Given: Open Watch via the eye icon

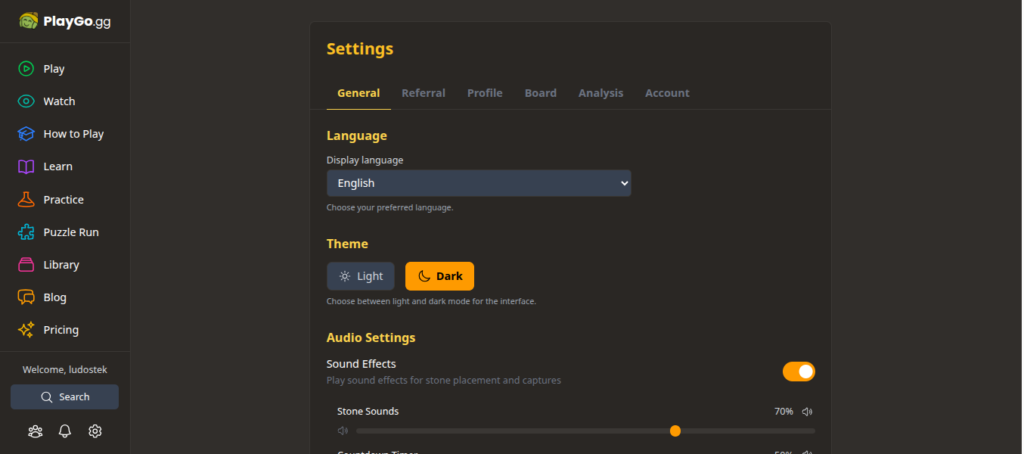Looking at the screenshot, I should click(27, 101).
